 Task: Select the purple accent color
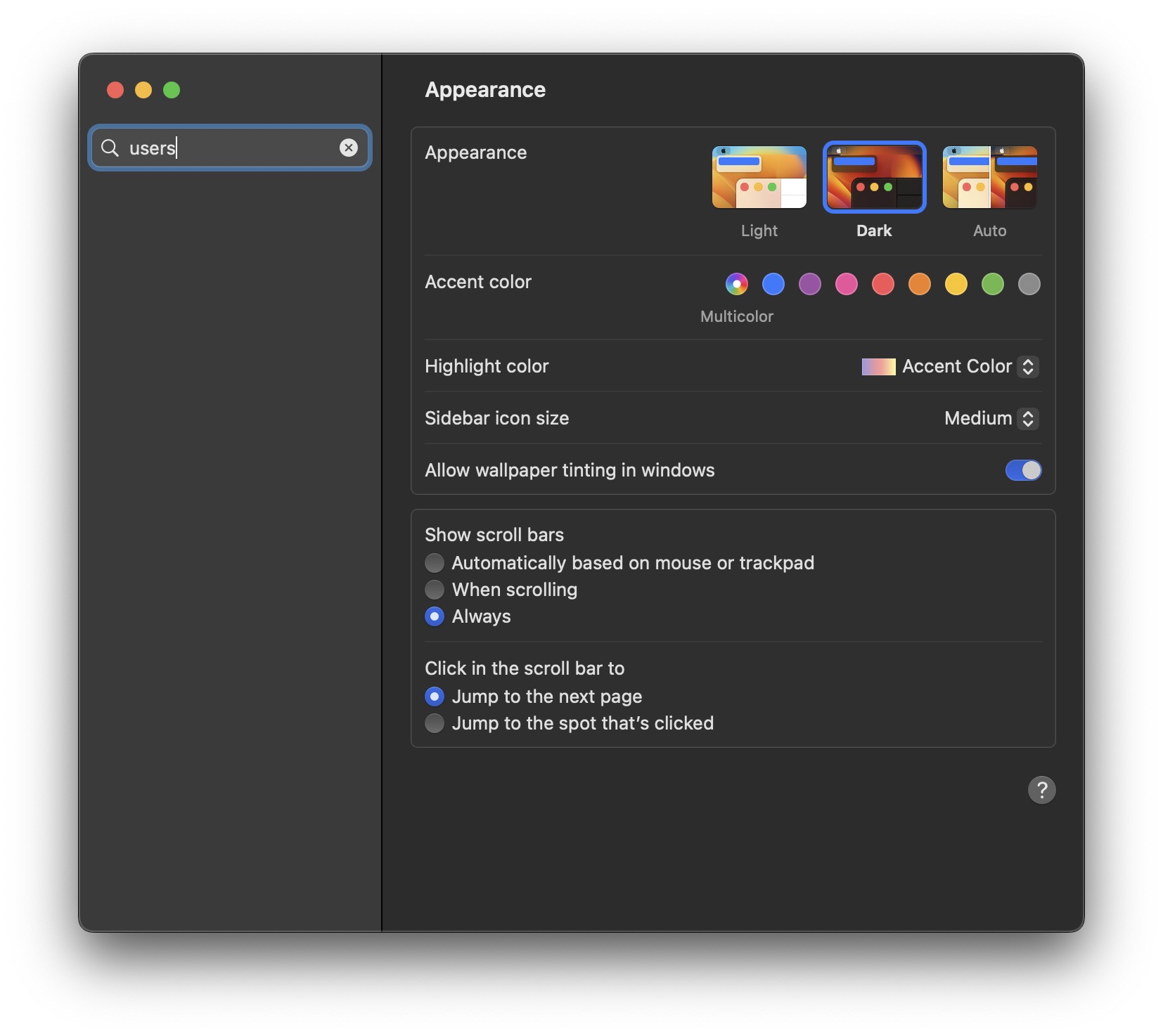[x=809, y=284]
